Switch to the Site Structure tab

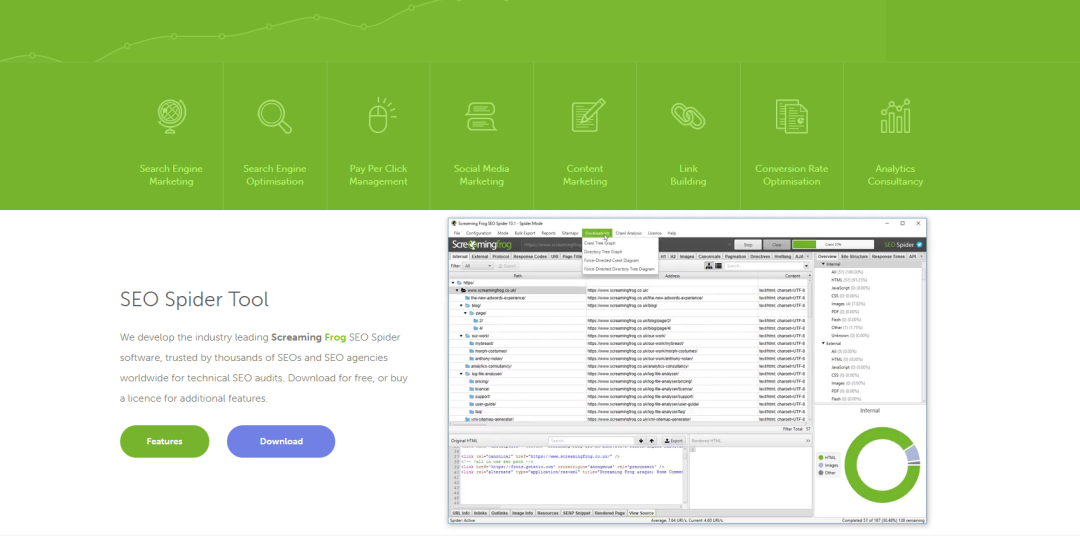click(x=853, y=256)
